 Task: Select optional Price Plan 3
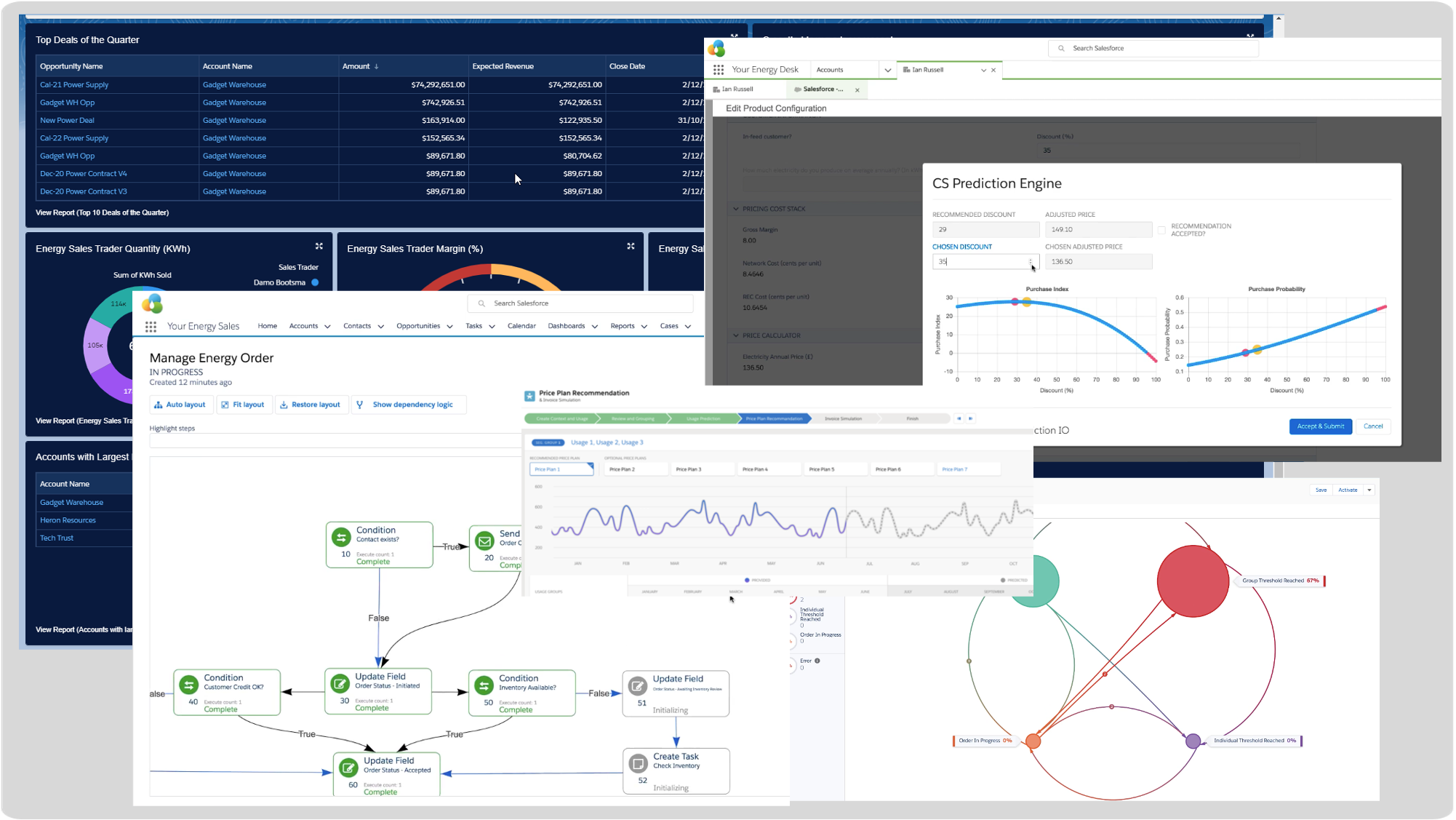pos(703,469)
